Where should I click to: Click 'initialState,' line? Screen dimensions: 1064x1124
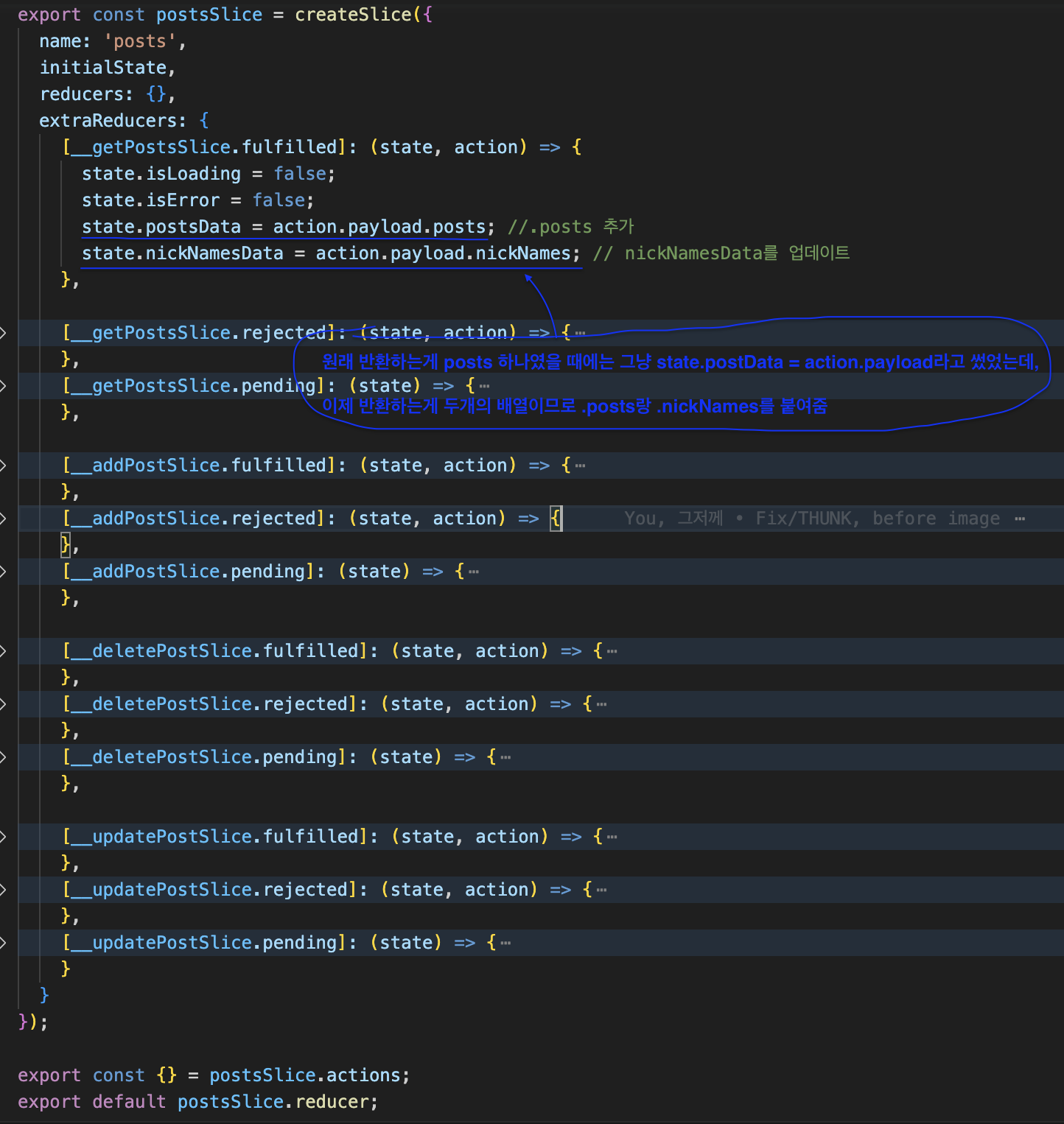tap(108, 68)
